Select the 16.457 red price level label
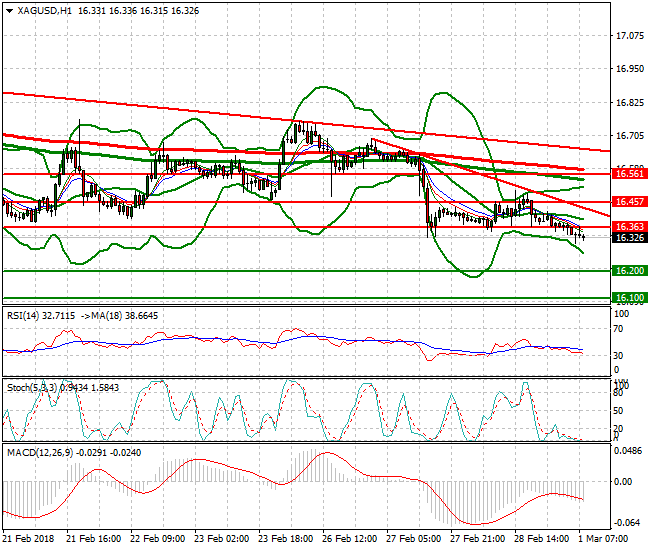Screen dimensions: 650x550 (630, 202)
